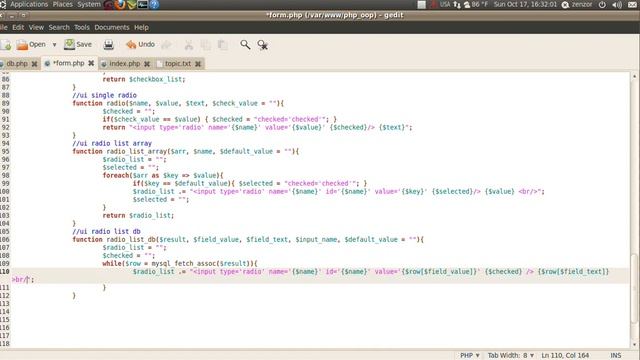Screen dimensions: 640x360
Task: Click the New document icon in toolbar
Action: [x=6, y=45]
